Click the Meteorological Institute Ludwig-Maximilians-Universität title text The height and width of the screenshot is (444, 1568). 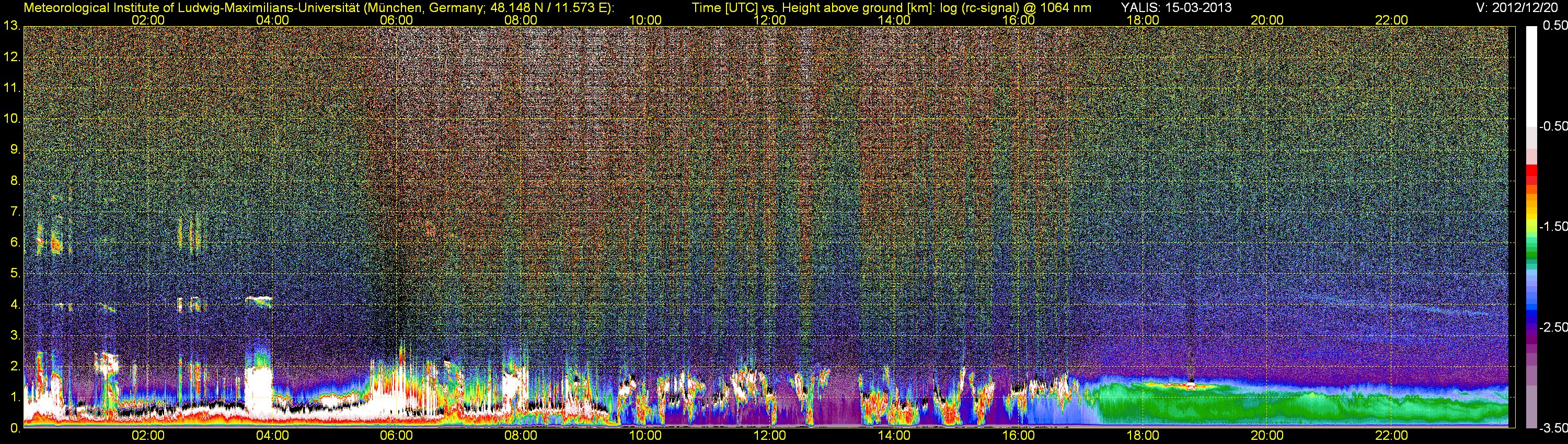pyautogui.click(x=319, y=8)
